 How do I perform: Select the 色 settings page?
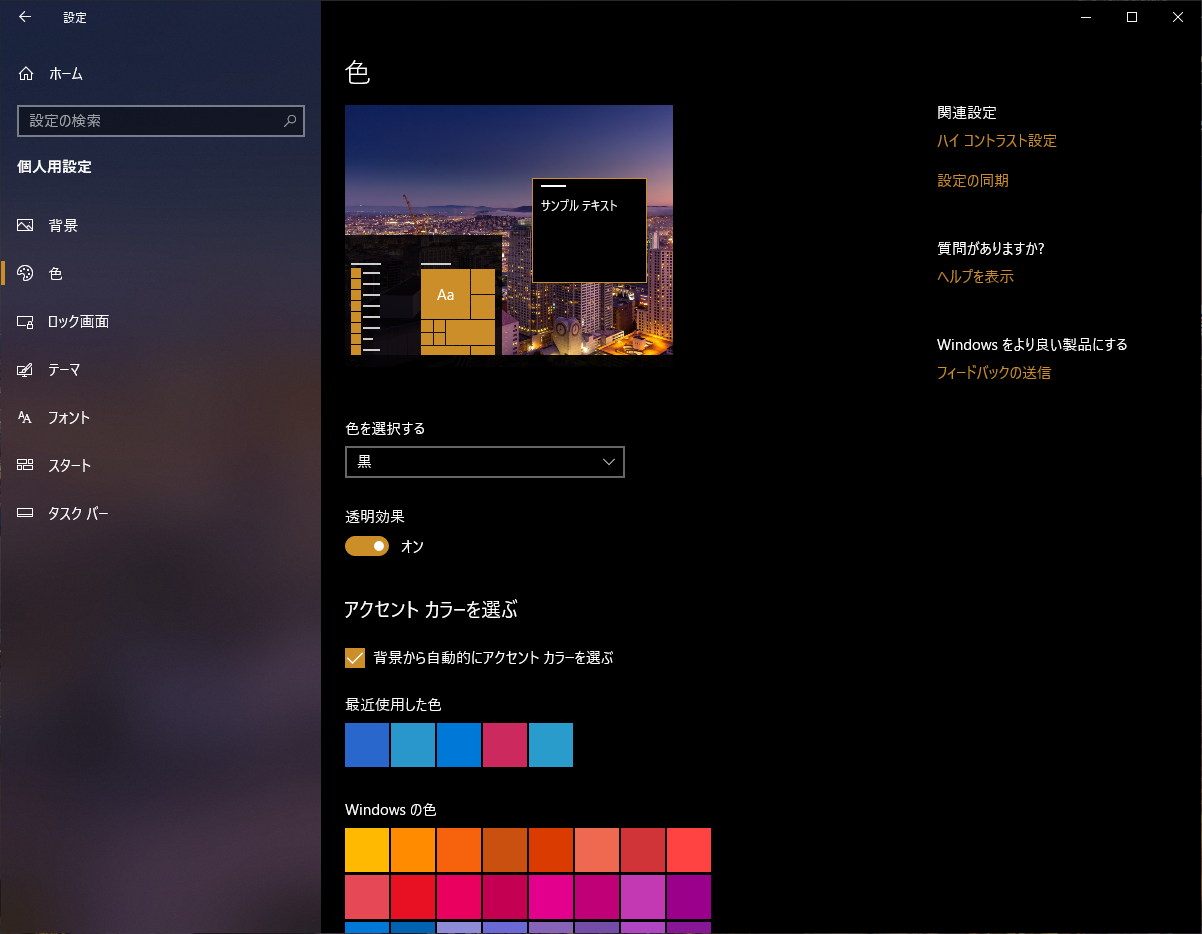click(x=160, y=273)
